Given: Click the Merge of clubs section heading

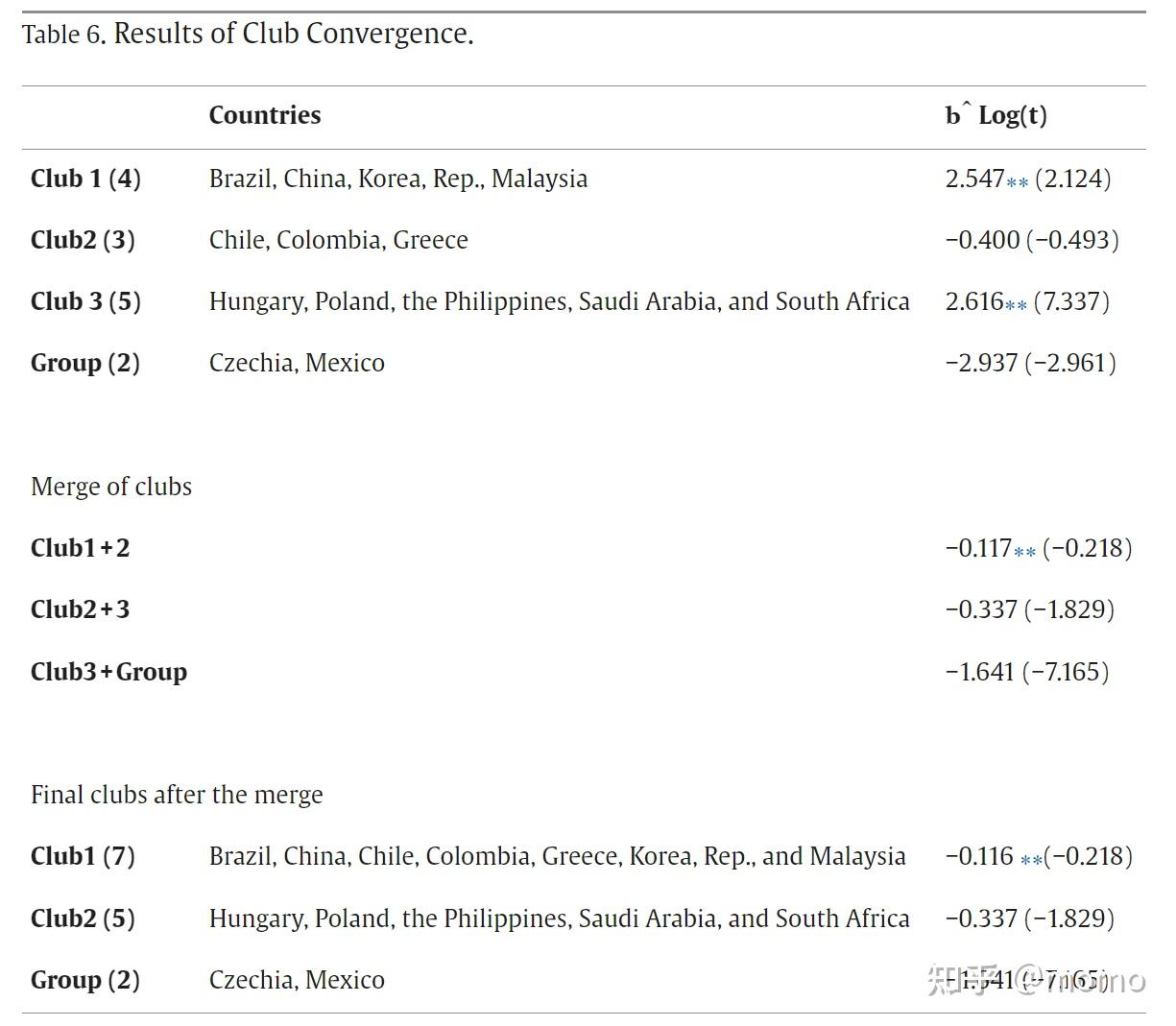Looking at the screenshot, I should pyautogui.click(x=111, y=487).
